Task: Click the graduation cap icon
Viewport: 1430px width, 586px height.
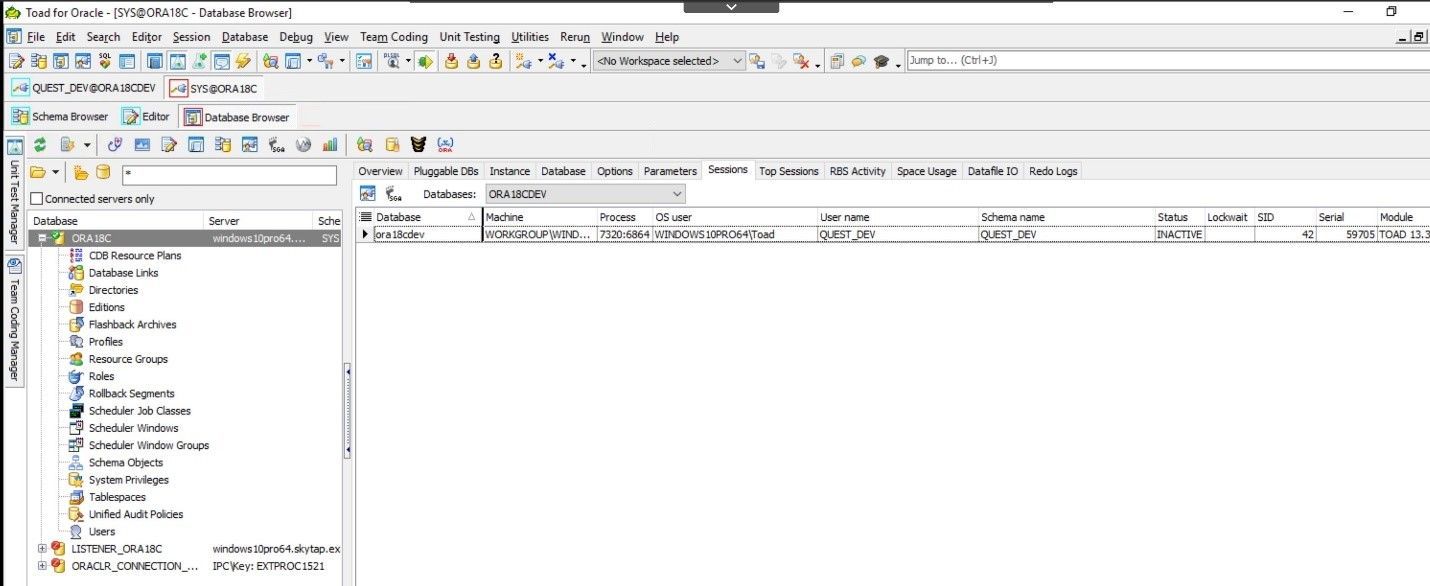Action: 881,61
